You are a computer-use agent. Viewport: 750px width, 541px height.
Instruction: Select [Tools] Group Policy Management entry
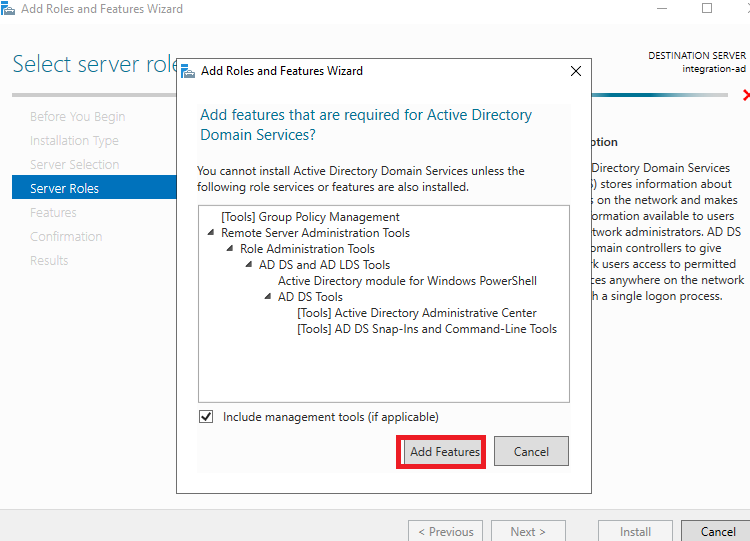point(310,217)
